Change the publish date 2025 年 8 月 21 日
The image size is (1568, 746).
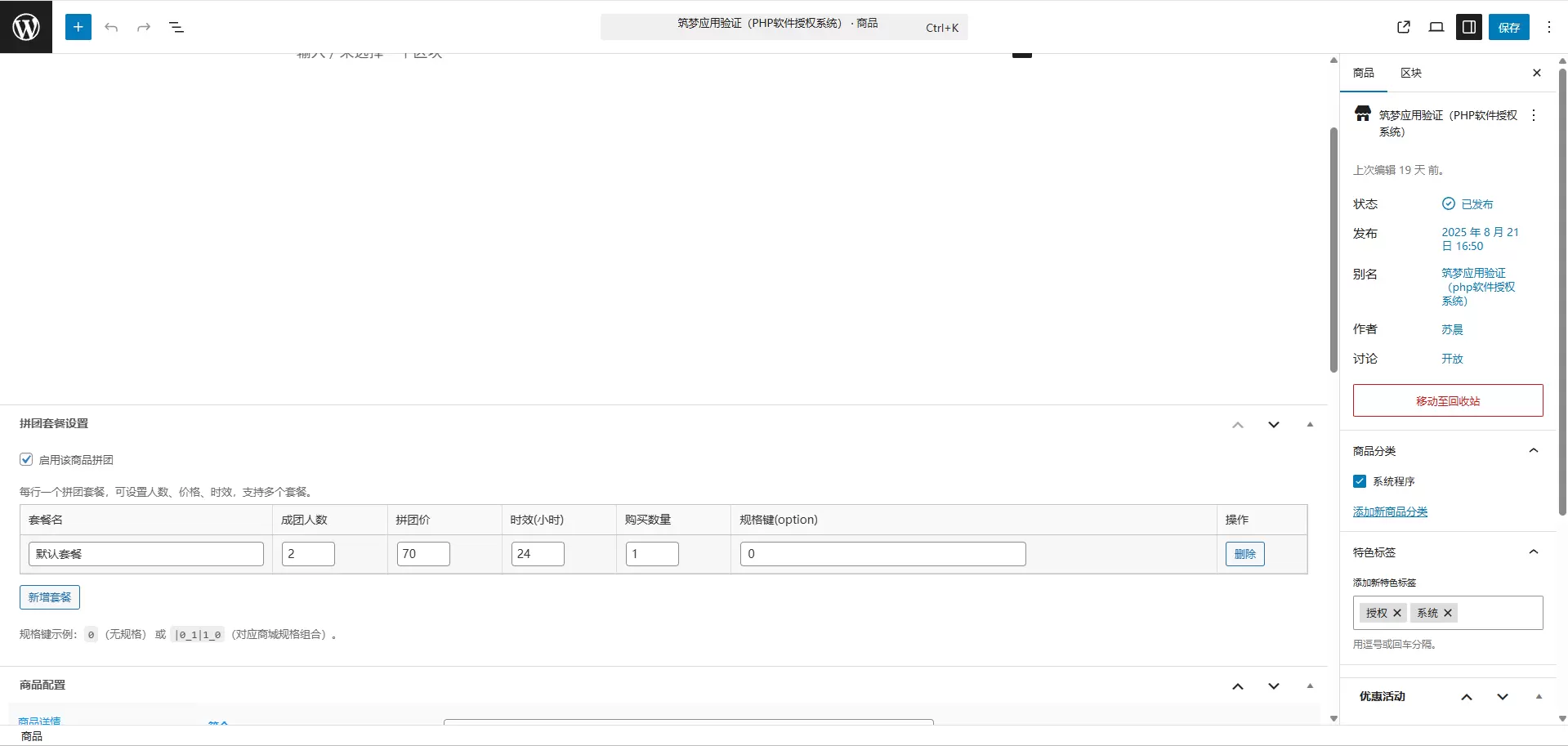coord(1480,239)
